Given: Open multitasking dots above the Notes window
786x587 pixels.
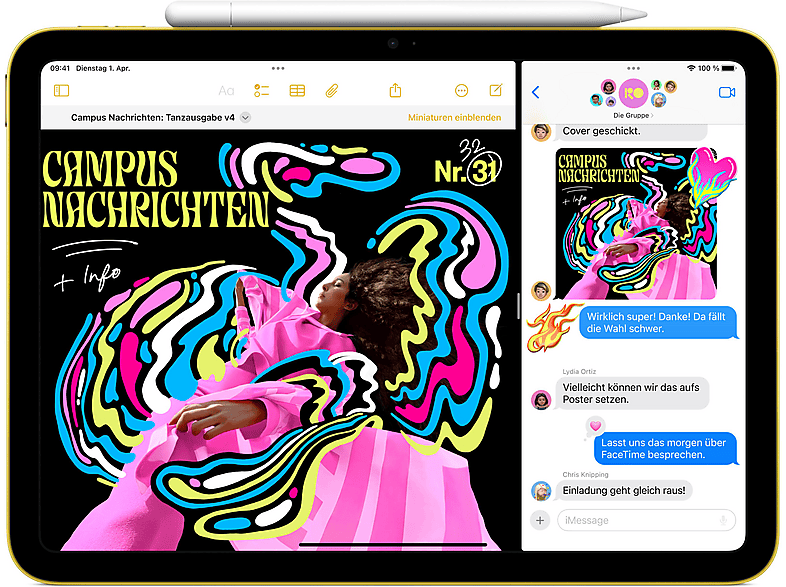Looking at the screenshot, I should click(x=281, y=68).
